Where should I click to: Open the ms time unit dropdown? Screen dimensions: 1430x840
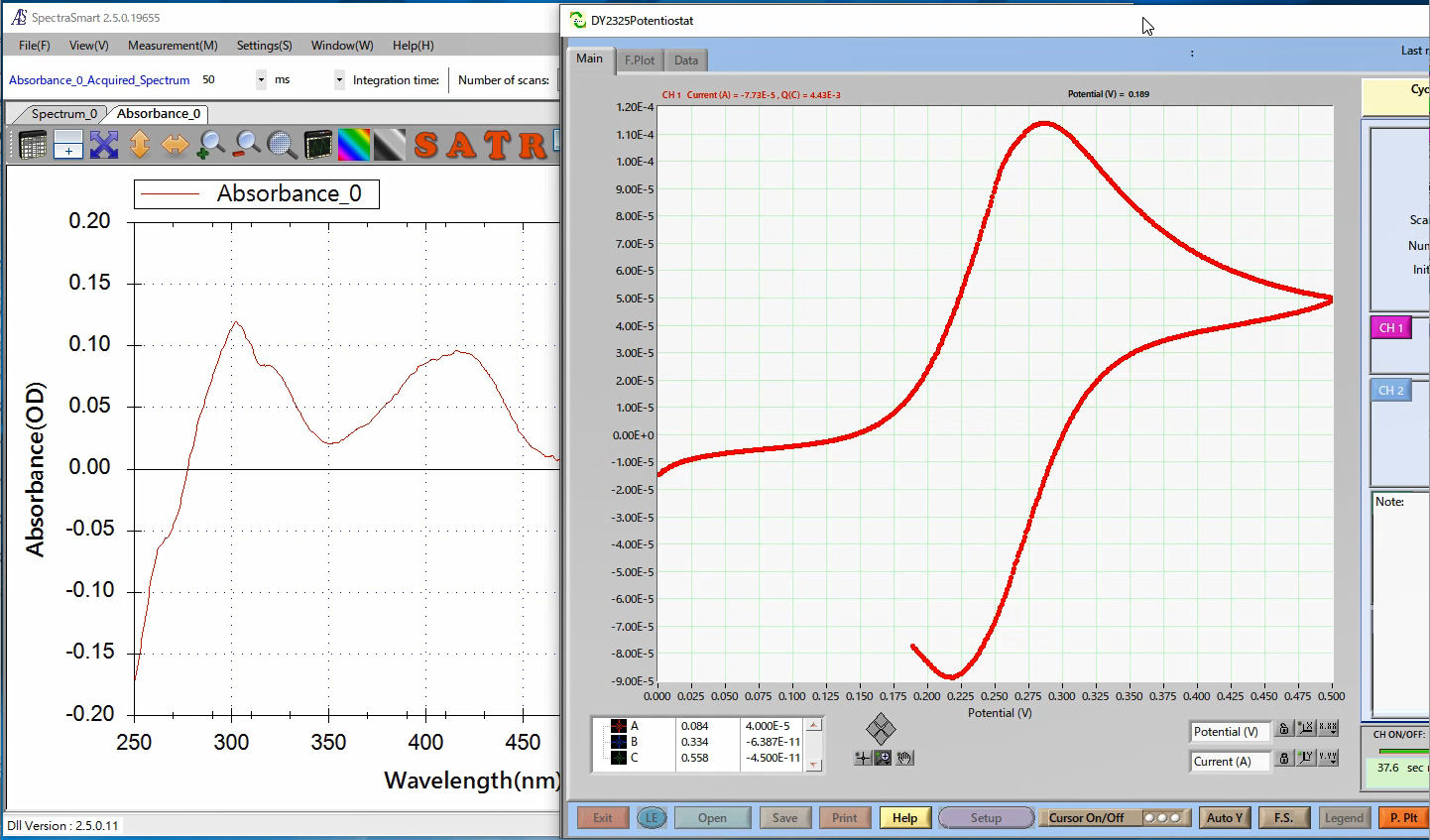coord(339,80)
